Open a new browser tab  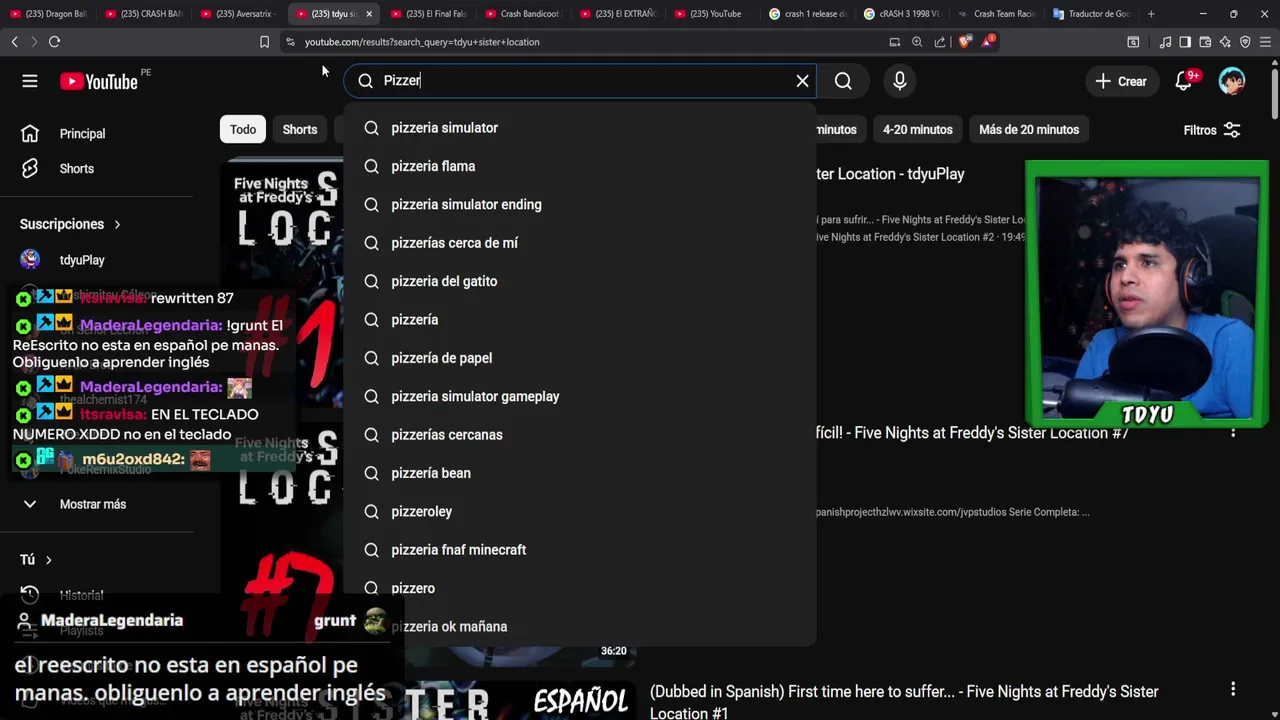click(x=1151, y=14)
